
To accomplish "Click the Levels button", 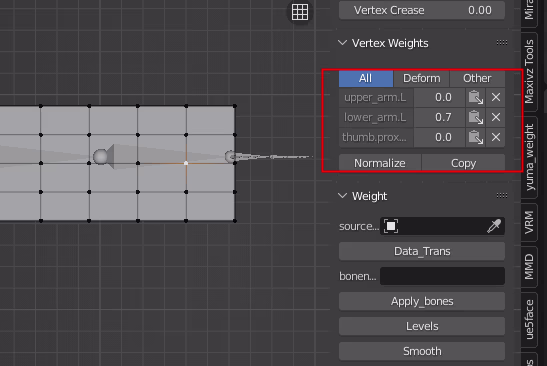I will (422, 326).
